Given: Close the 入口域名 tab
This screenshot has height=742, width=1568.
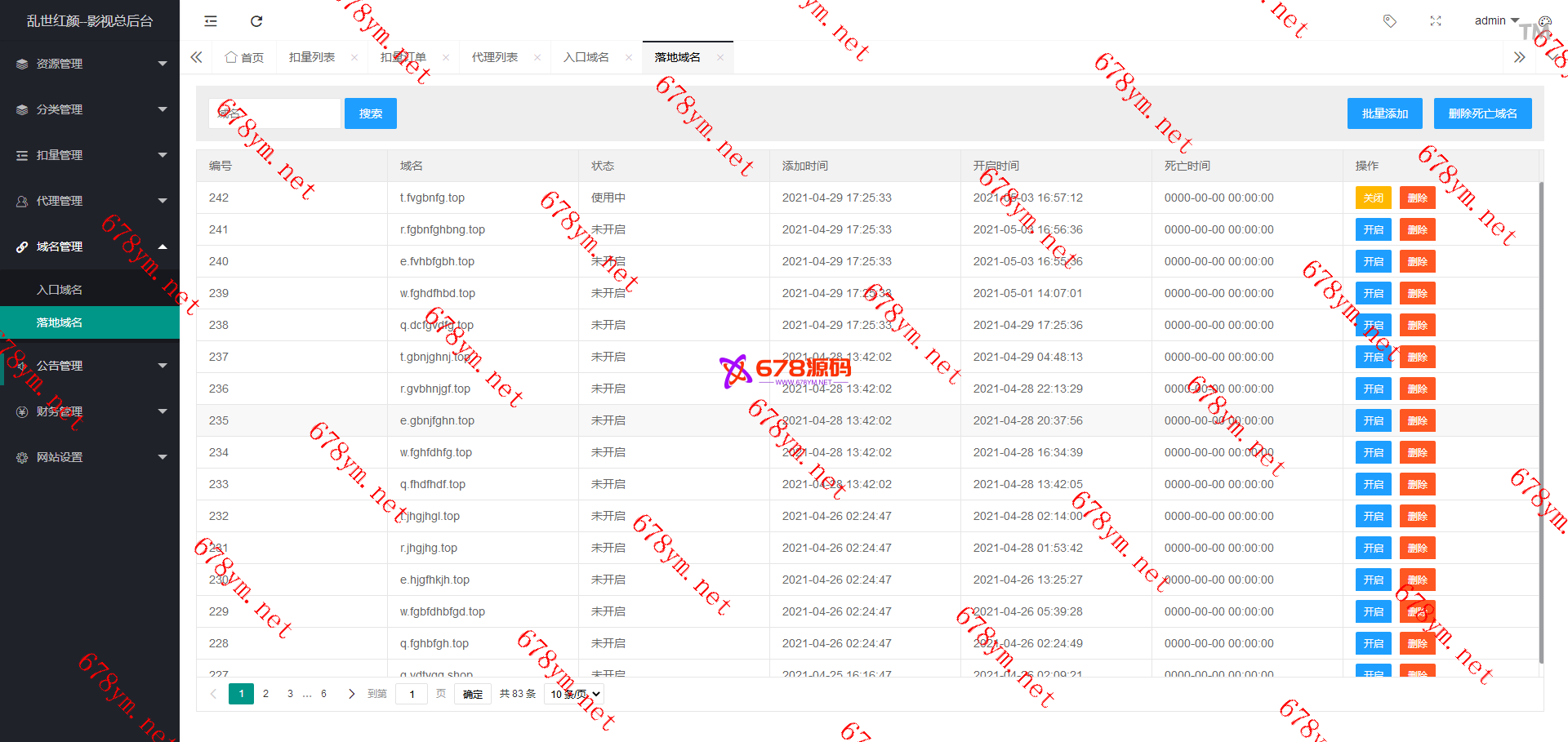Looking at the screenshot, I should [x=629, y=57].
